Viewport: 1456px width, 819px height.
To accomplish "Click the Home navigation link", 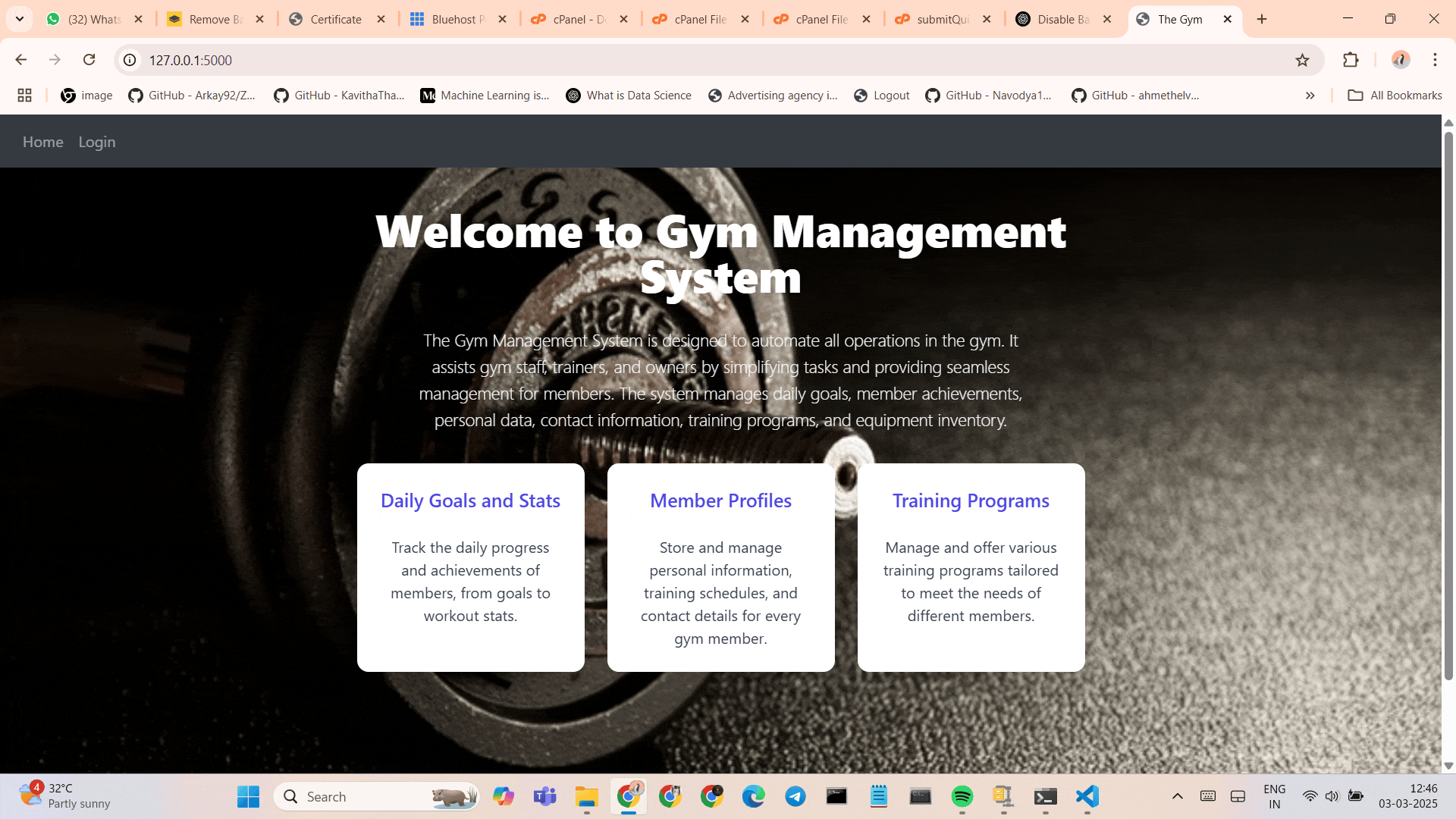I will click(43, 142).
